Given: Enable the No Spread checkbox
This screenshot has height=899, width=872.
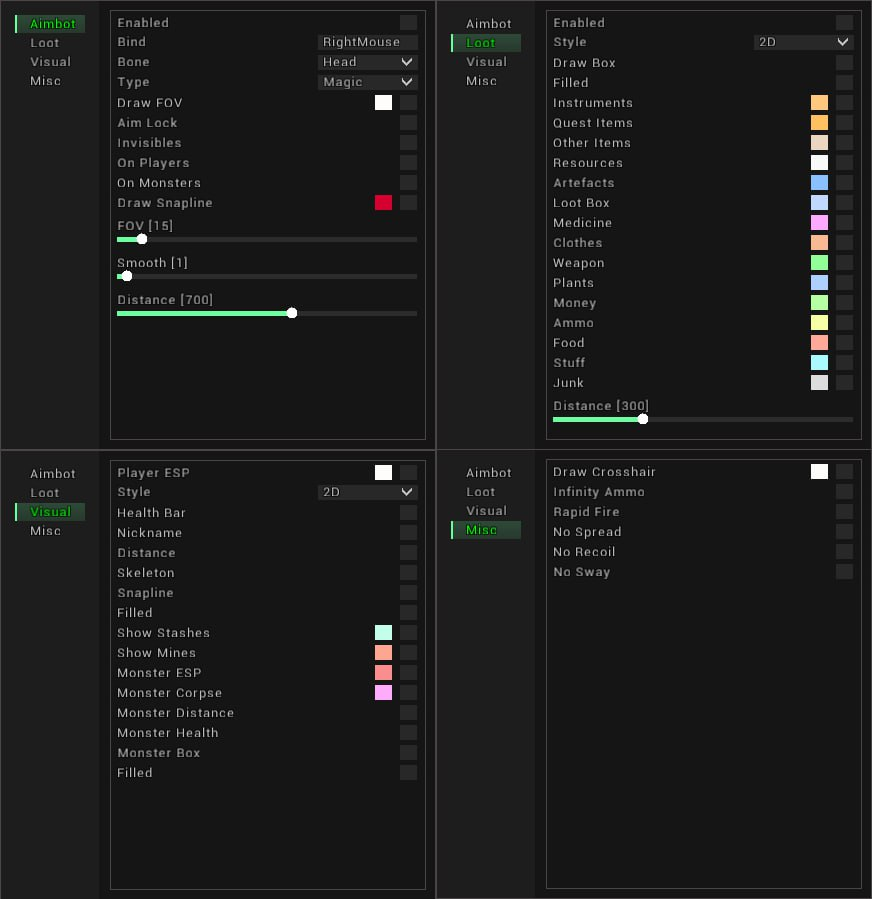Looking at the screenshot, I should click(x=844, y=531).
